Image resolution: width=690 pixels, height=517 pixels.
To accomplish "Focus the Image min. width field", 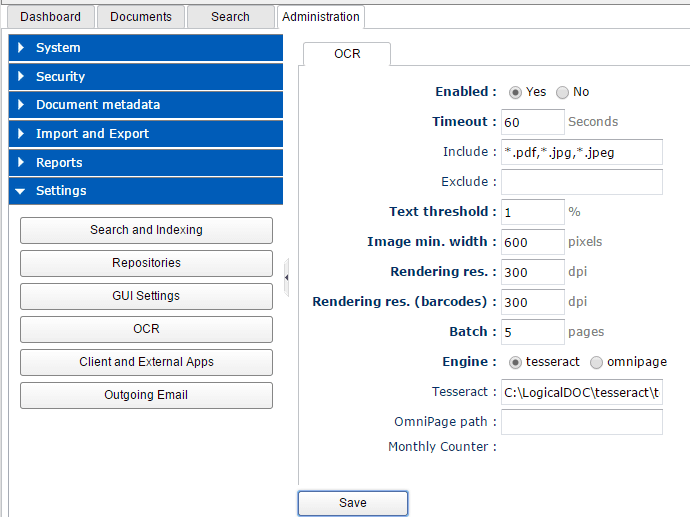I will point(532,242).
